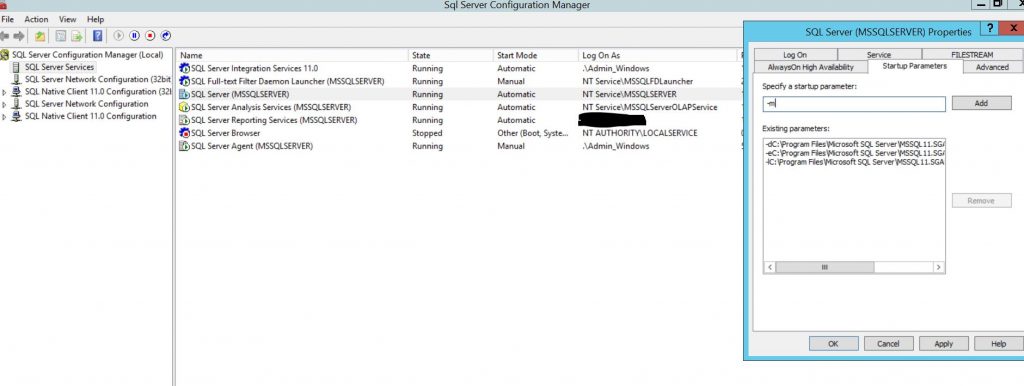1024x386 pixels.
Task: Expand SQL Native Client 11.0 Configuration (32bit) node
Action: 5,92
